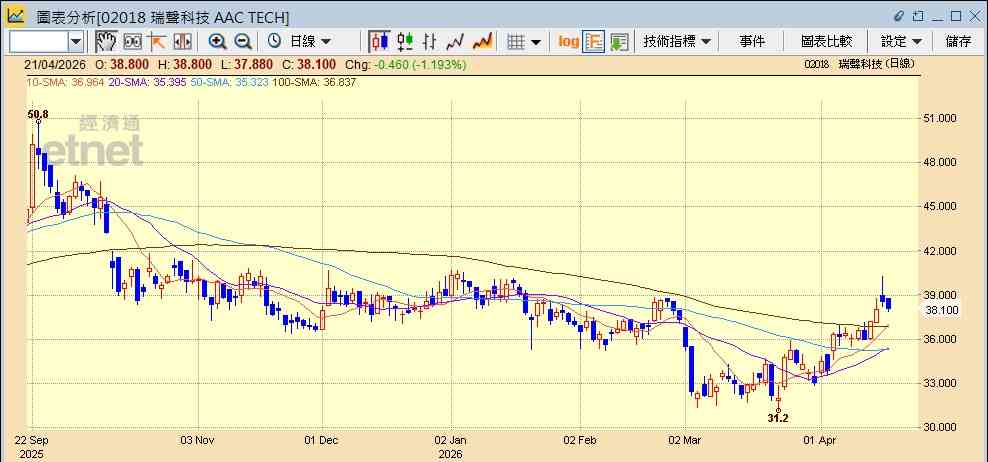Click the 02 Mar date label on axis

point(686,440)
